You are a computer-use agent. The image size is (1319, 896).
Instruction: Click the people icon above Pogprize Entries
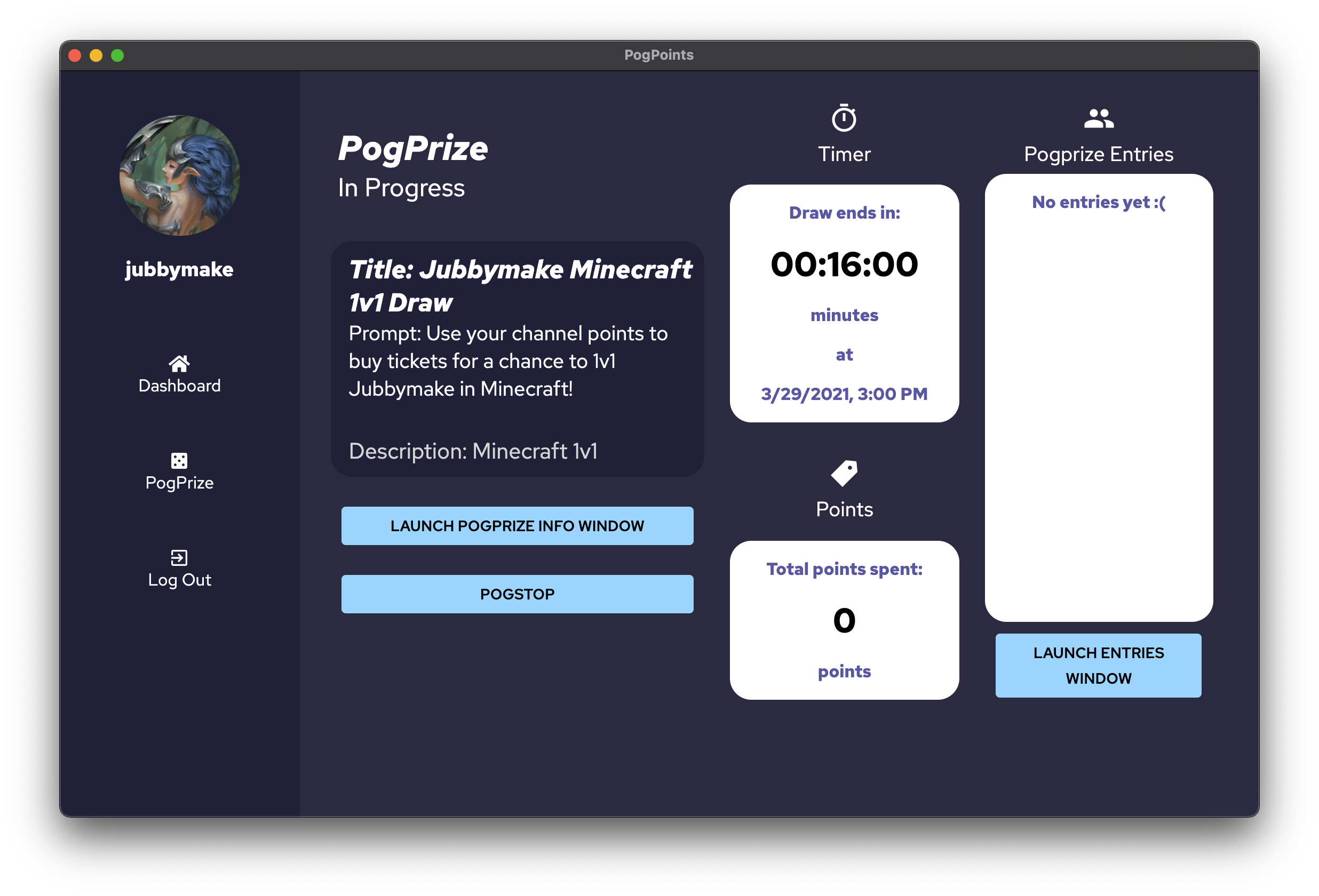click(1098, 118)
